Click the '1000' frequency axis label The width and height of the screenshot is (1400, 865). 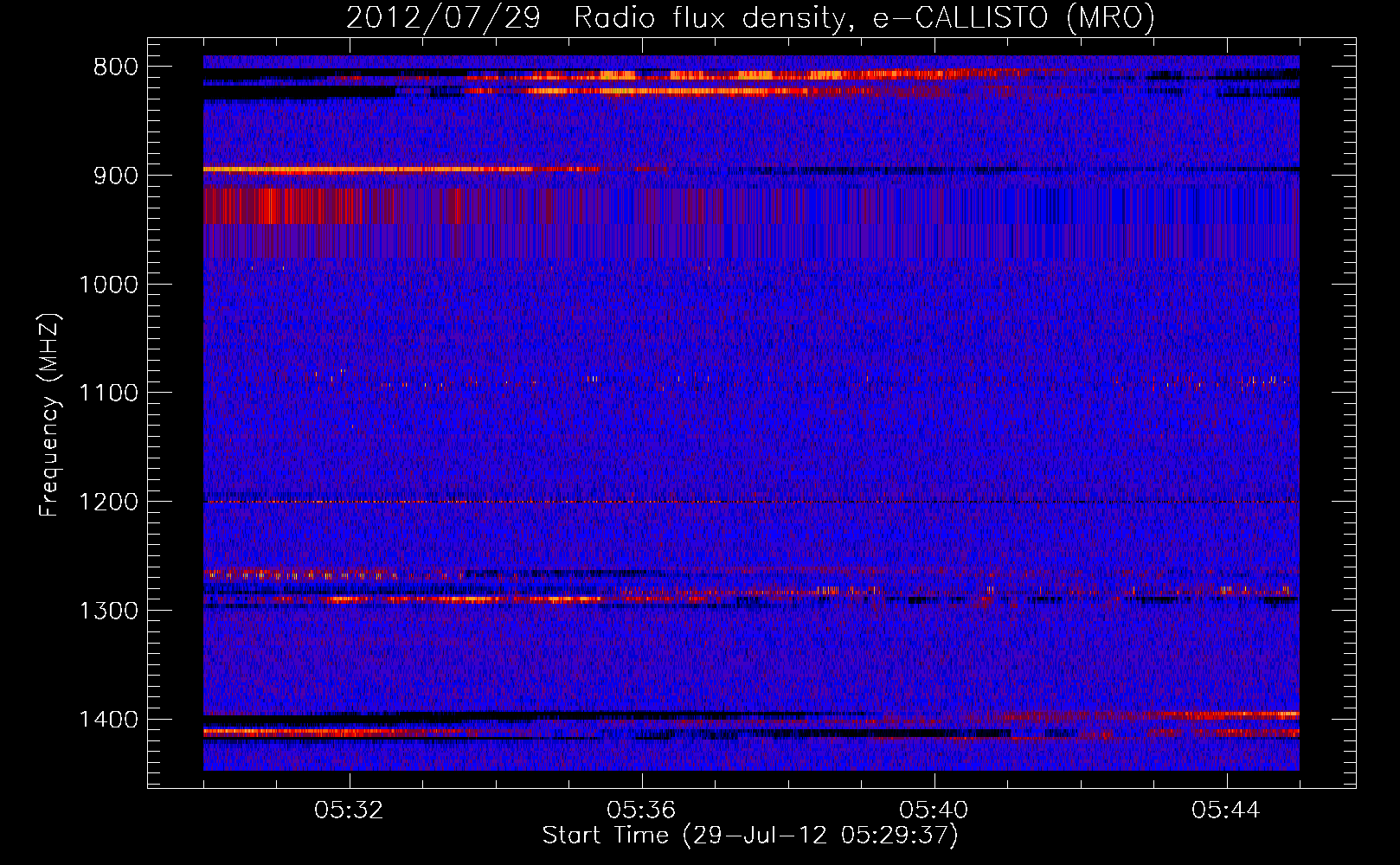pyautogui.click(x=108, y=285)
